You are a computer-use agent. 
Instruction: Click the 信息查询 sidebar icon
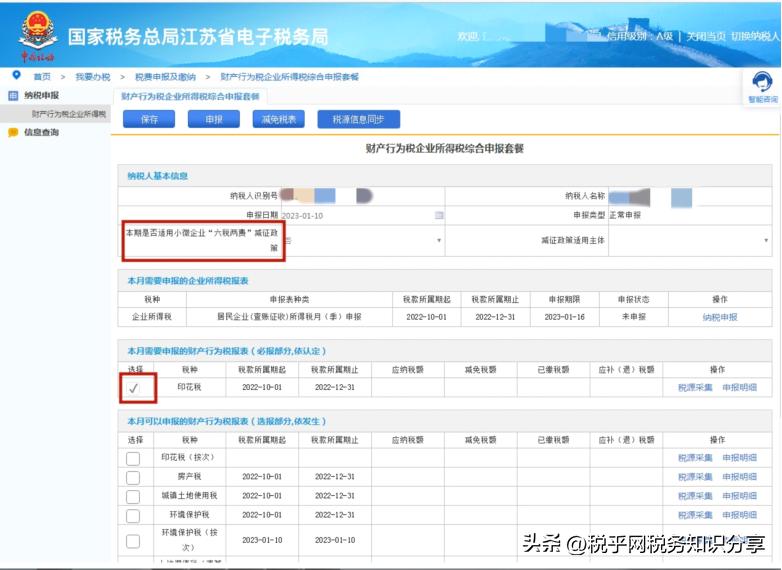13,132
